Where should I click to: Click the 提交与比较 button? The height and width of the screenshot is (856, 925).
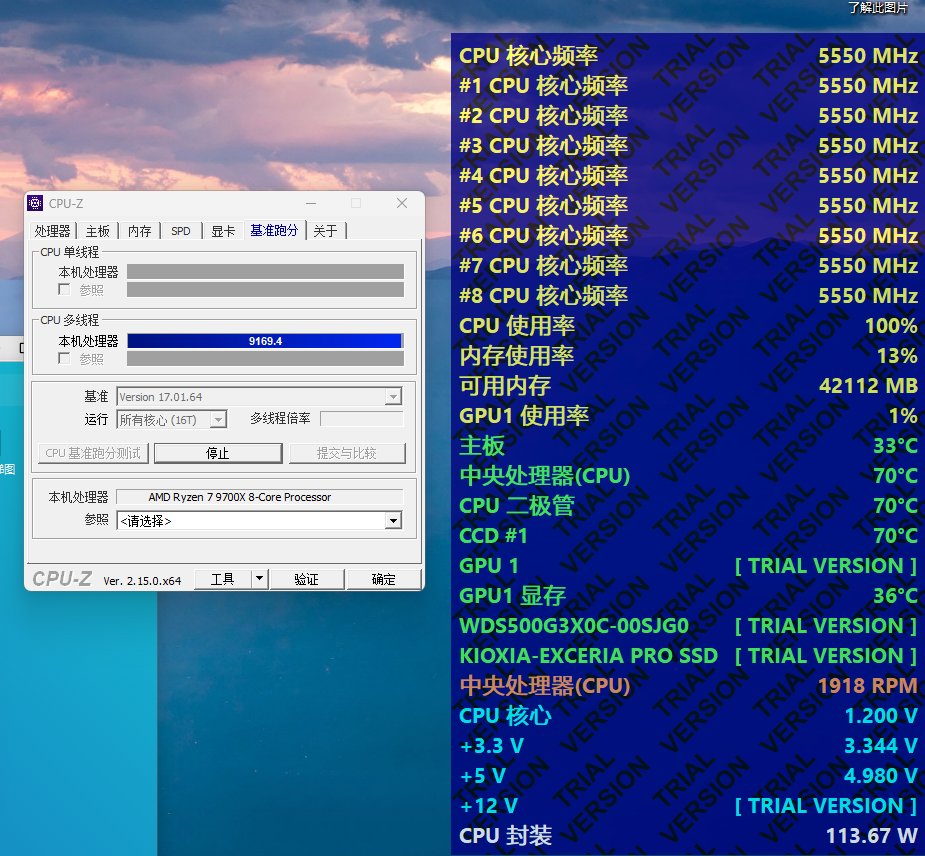[x=347, y=453]
